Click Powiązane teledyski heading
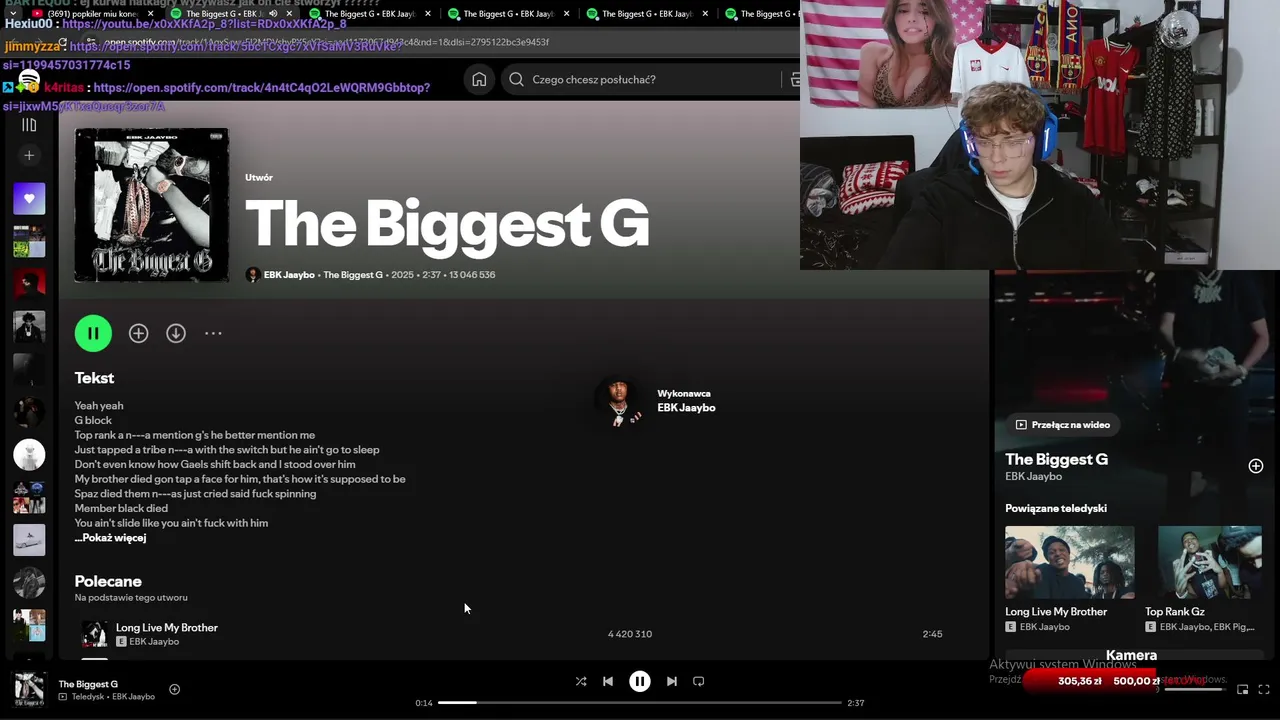 [x=1056, y=508]
